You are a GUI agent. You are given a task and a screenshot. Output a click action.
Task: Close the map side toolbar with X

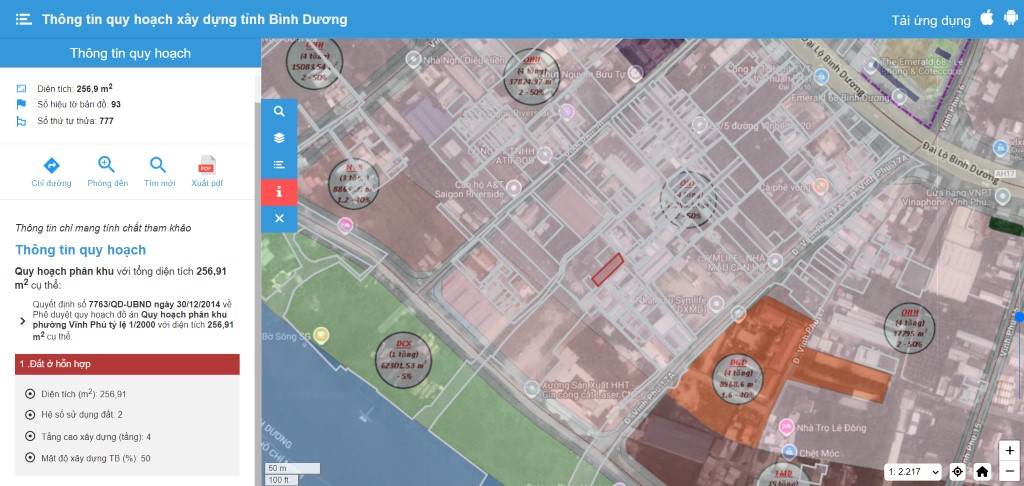(279, 218)
